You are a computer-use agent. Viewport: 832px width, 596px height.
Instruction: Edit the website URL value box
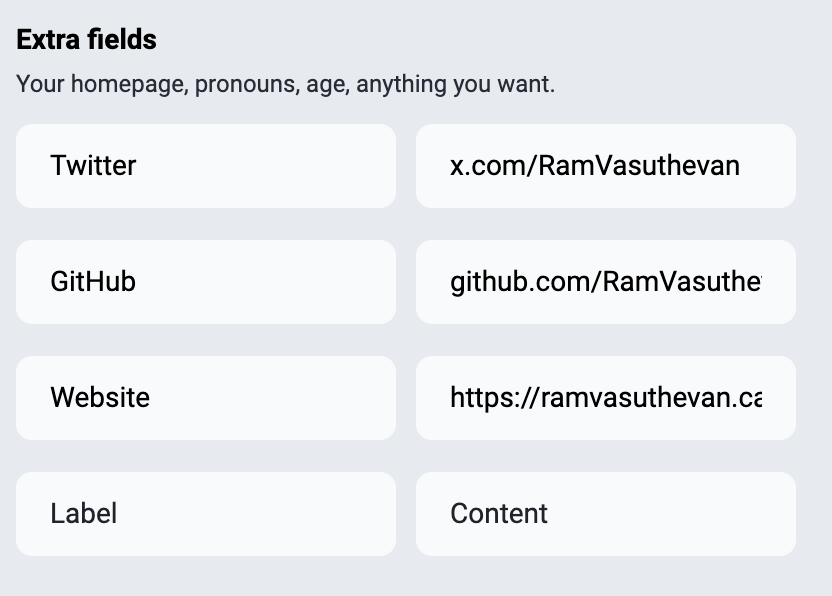pyautogui.click(x=605, y=398)
